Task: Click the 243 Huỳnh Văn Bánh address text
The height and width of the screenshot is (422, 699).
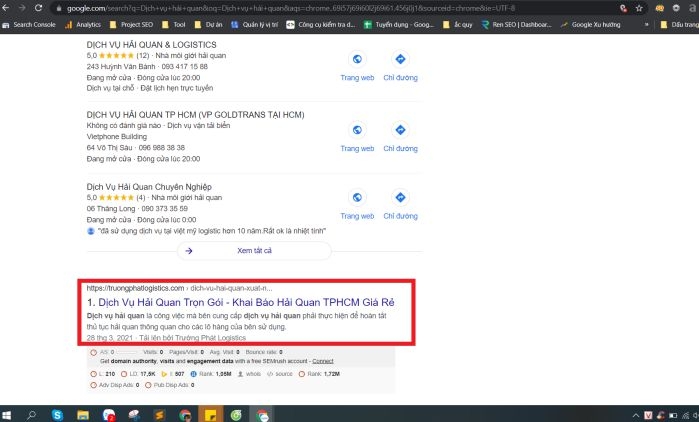Action: pos(121,66)
